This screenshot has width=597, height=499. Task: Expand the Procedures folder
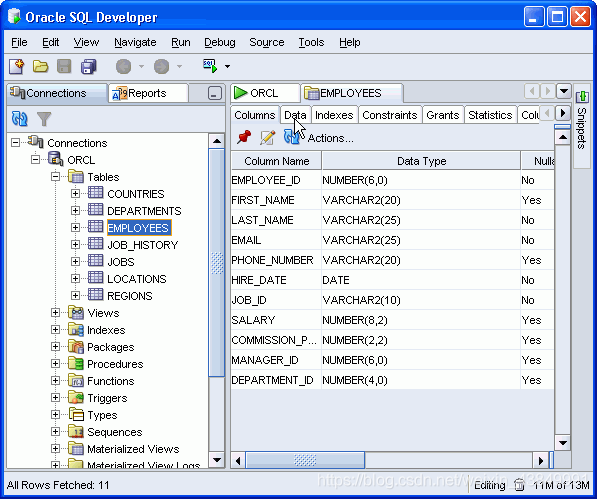56,363
